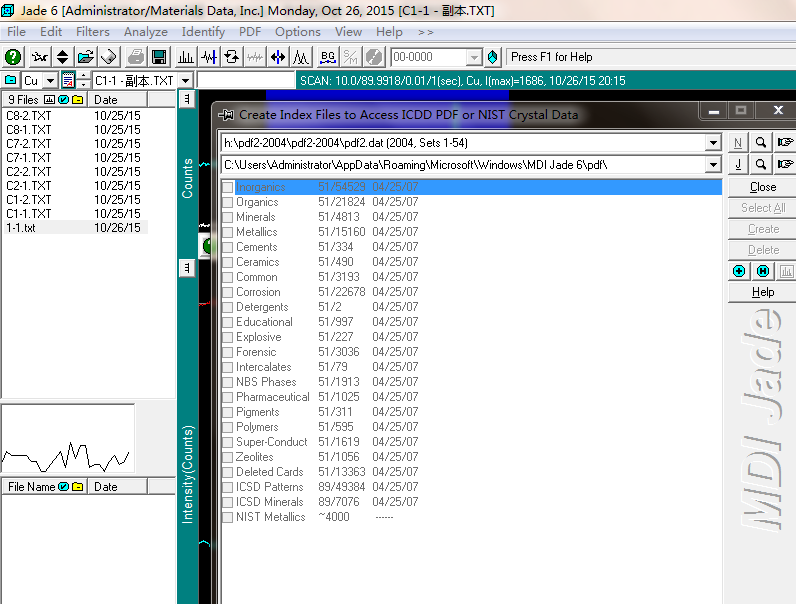The image size is (796, 604).
Task: Click the Close button in the dialog
Action: (x=762, y=187)
